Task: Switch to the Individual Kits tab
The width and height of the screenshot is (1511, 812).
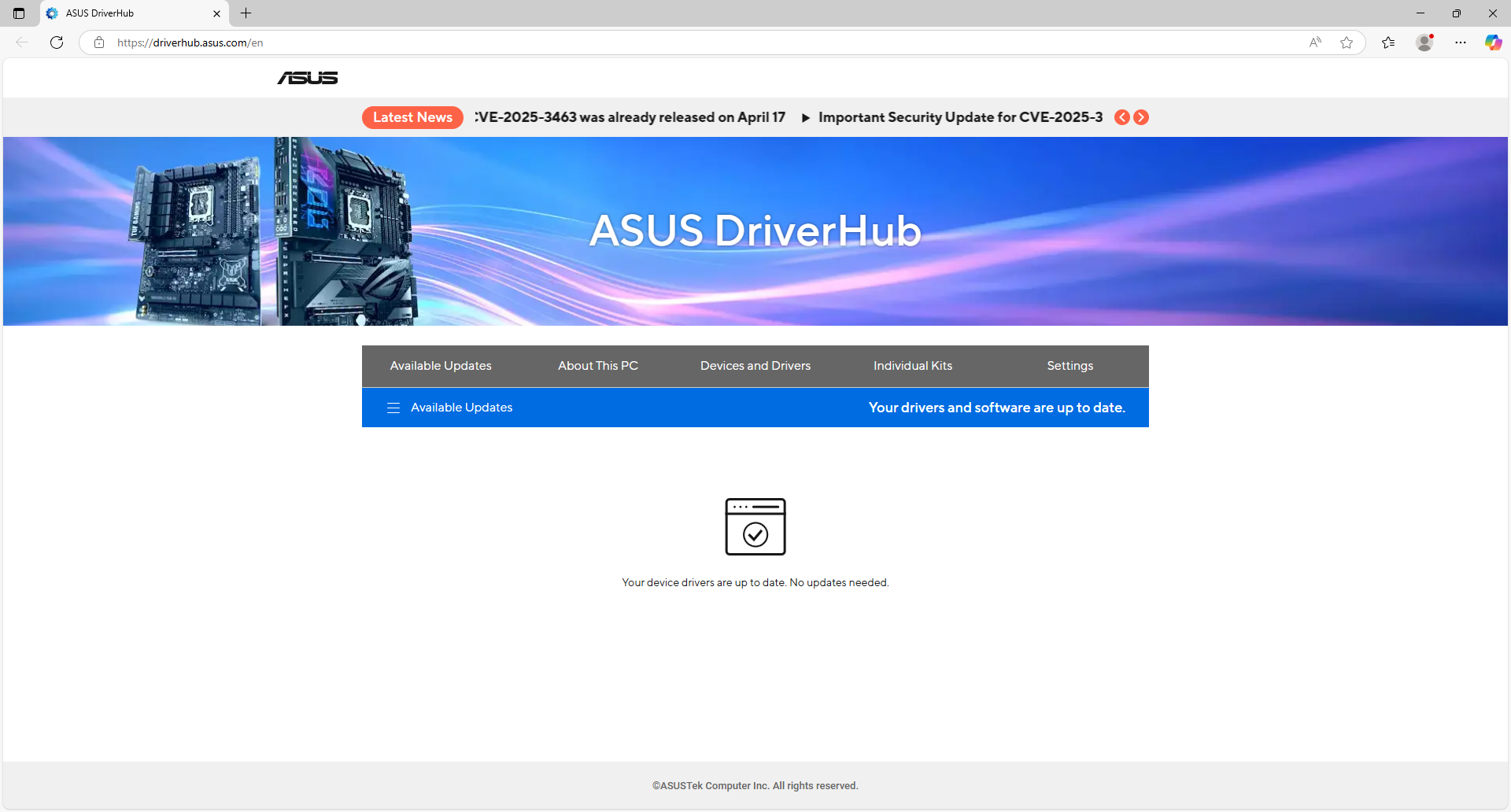Action: click(913, 366)
